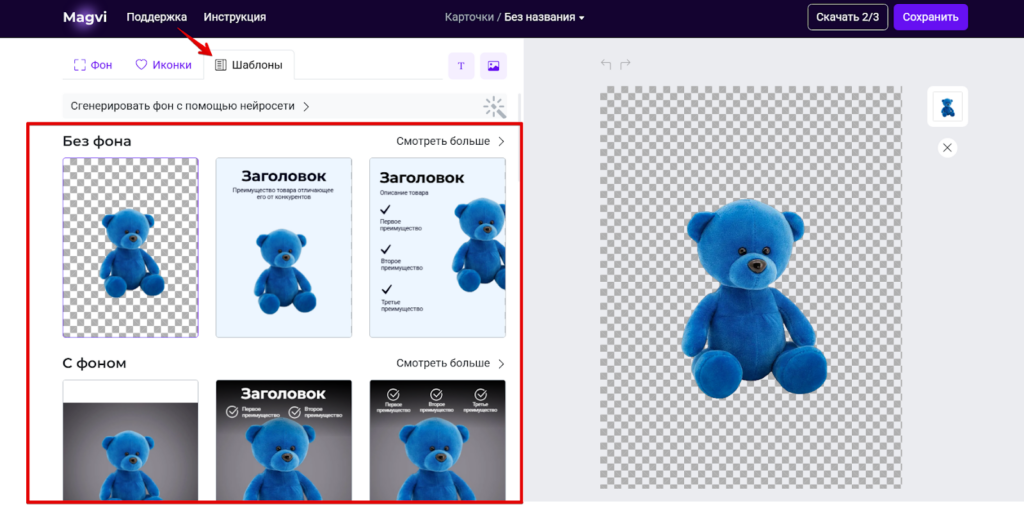The height and width of the screenshot is (506, 1024).
Task: Click the Скачать 2/3 button
Action: point(848,18)
